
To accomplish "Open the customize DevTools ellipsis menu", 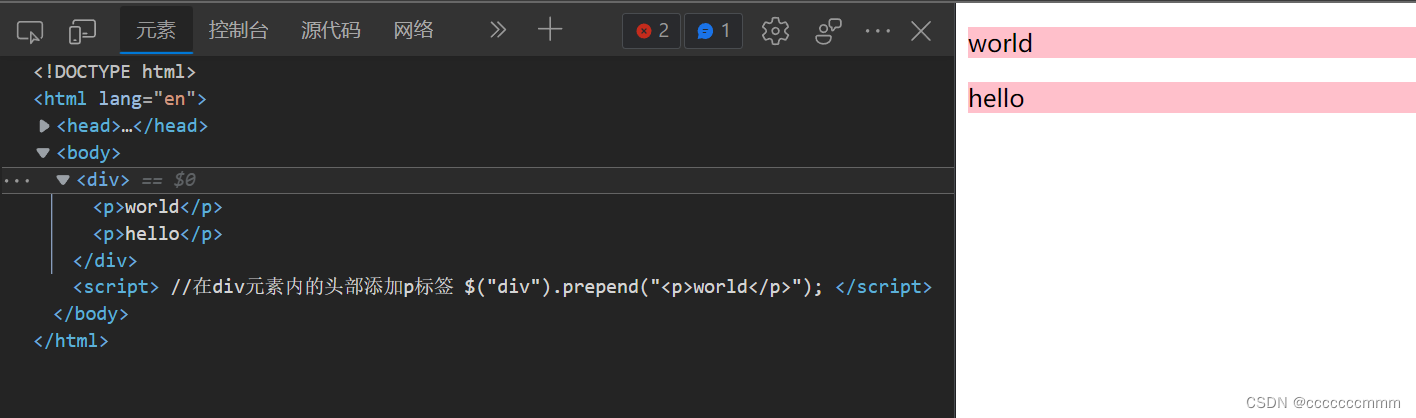I will 877,31.
